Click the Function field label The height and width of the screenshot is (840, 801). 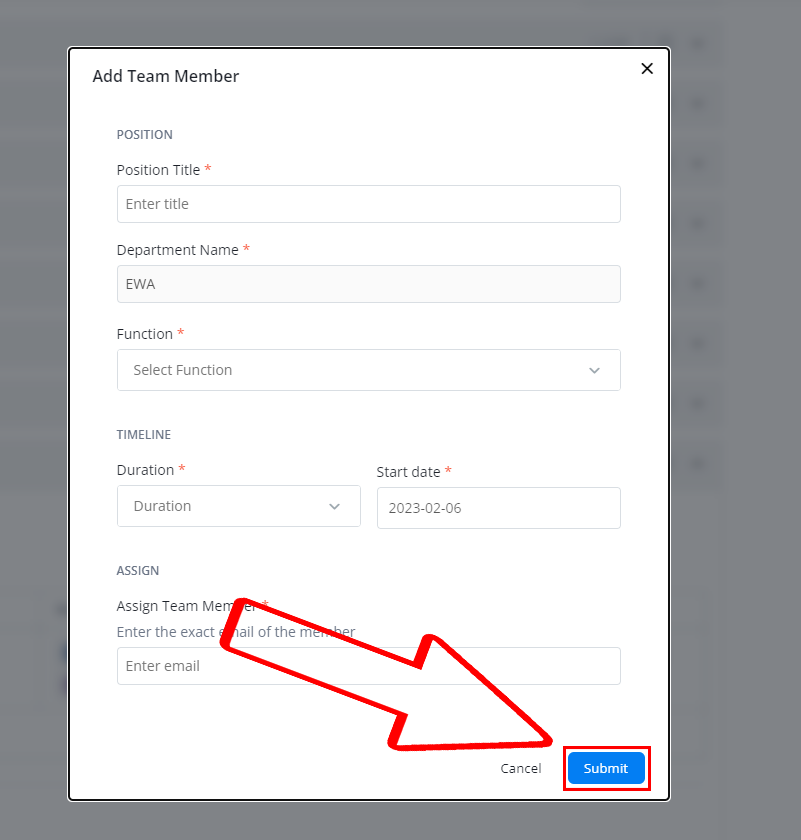click(145, 334)
